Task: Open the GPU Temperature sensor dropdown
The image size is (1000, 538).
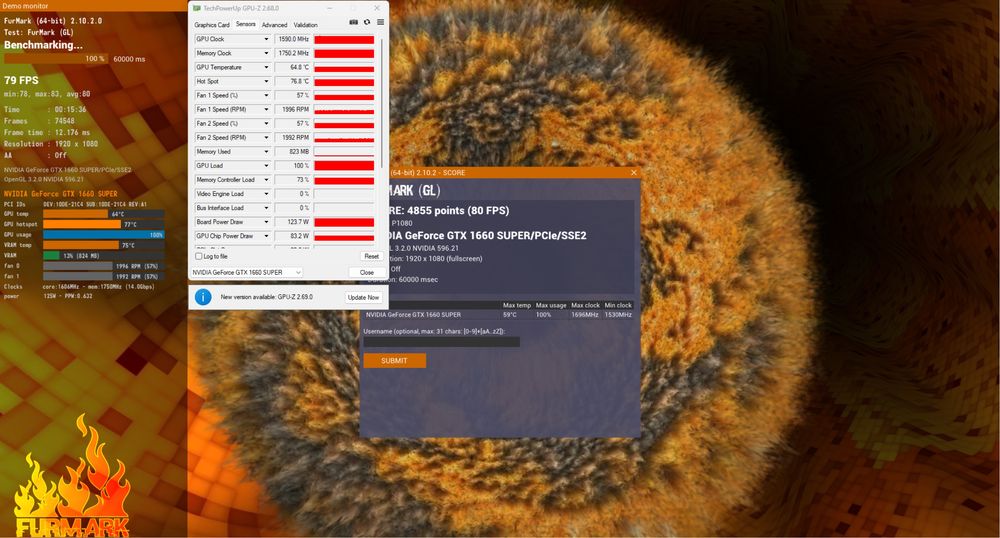Action: click(x=267, y=68)
